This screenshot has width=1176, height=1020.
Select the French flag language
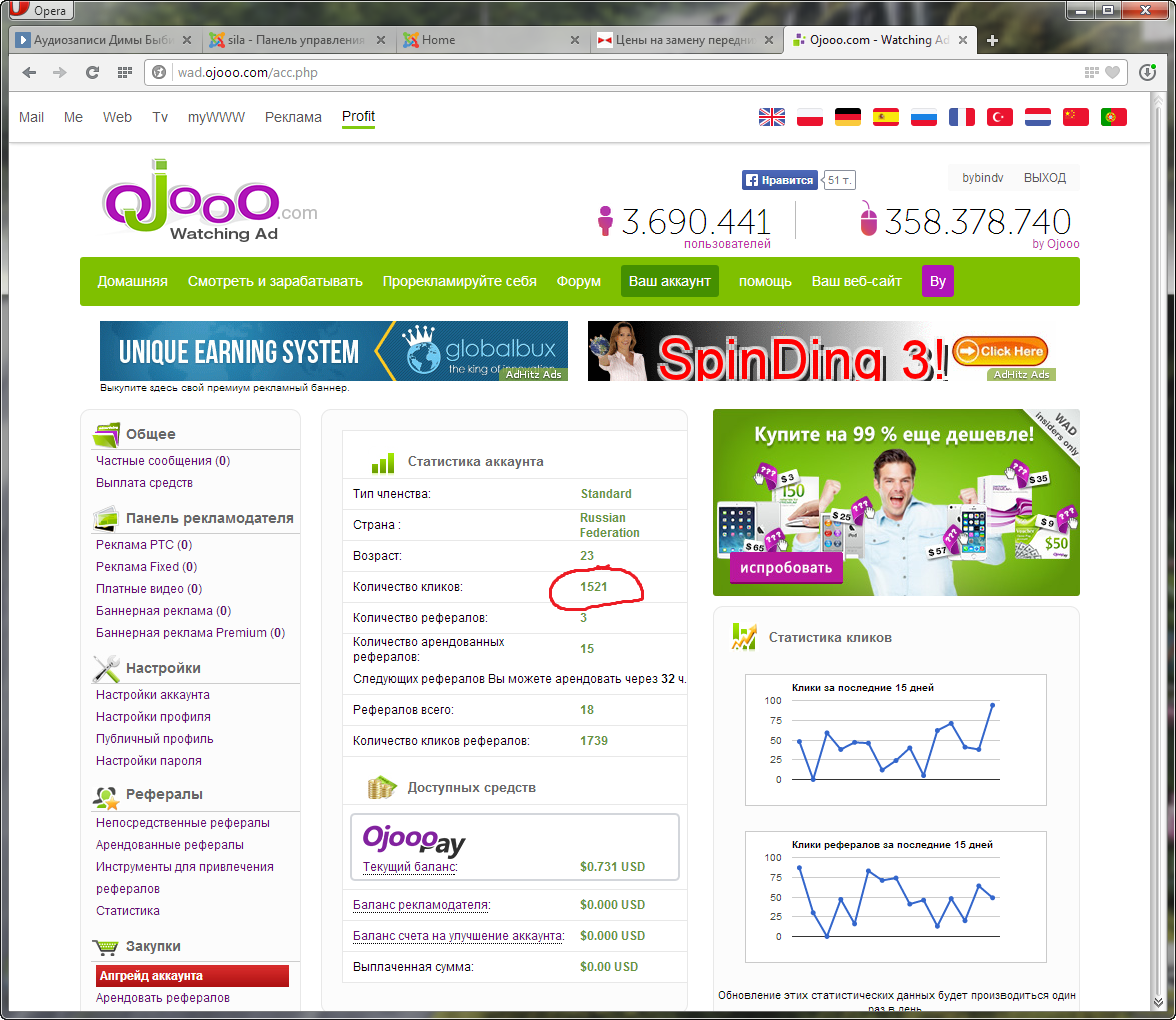tap(962, 117)
